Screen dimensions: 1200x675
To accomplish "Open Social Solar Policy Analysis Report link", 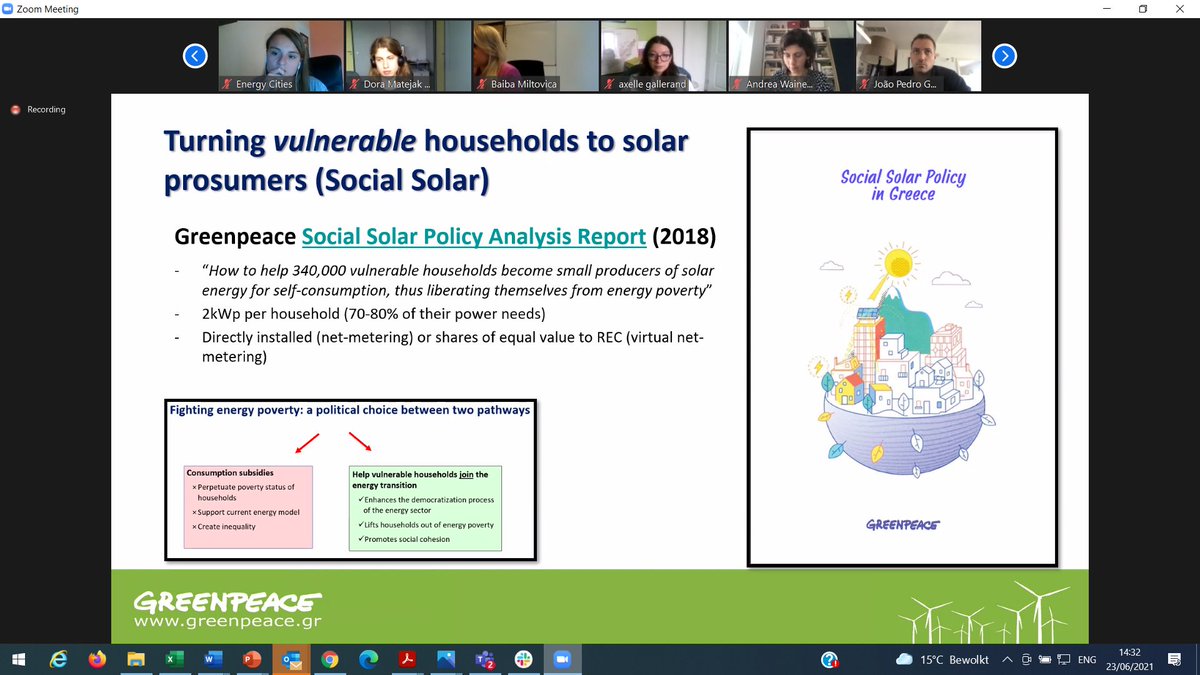I will point(473,237).
